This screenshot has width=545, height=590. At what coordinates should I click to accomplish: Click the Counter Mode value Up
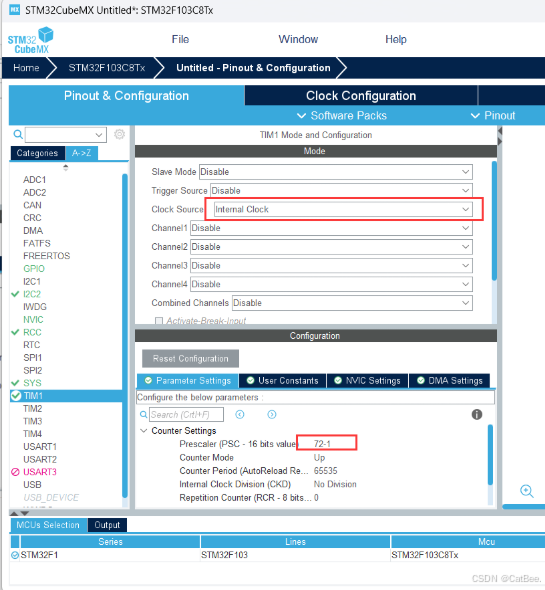tap(319, 458)
